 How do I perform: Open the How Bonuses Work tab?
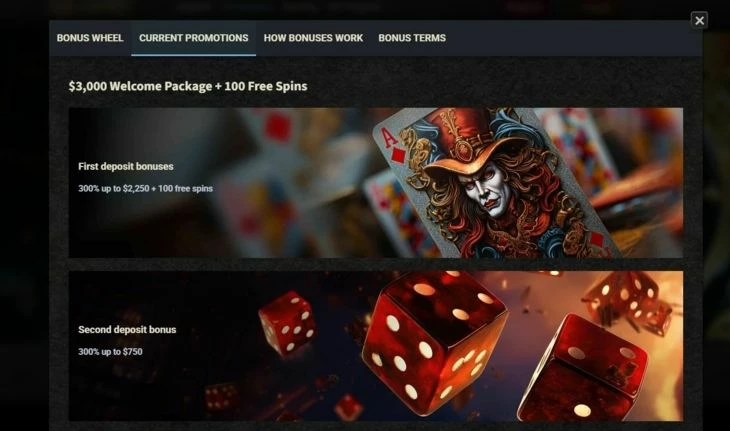(313, 38)
